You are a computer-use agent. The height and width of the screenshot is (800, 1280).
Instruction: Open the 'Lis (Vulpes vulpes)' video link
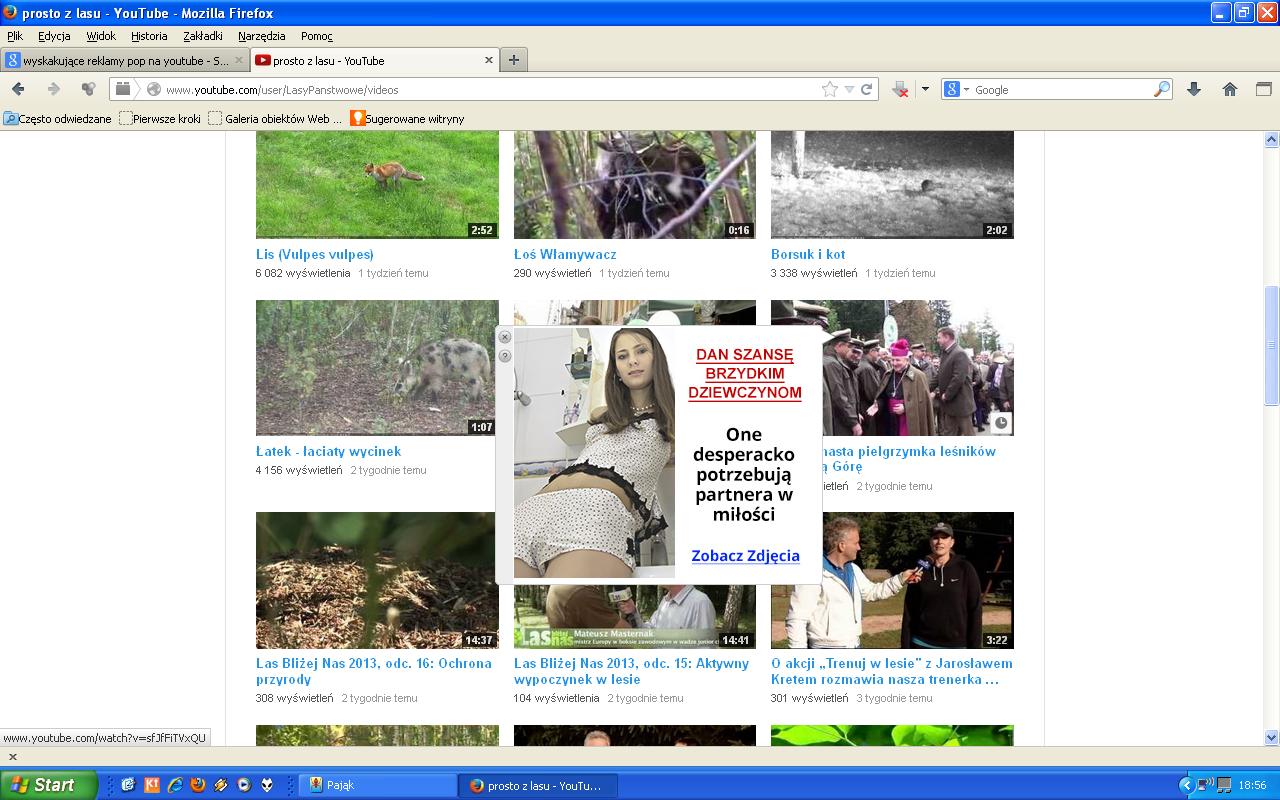(314, 254)
